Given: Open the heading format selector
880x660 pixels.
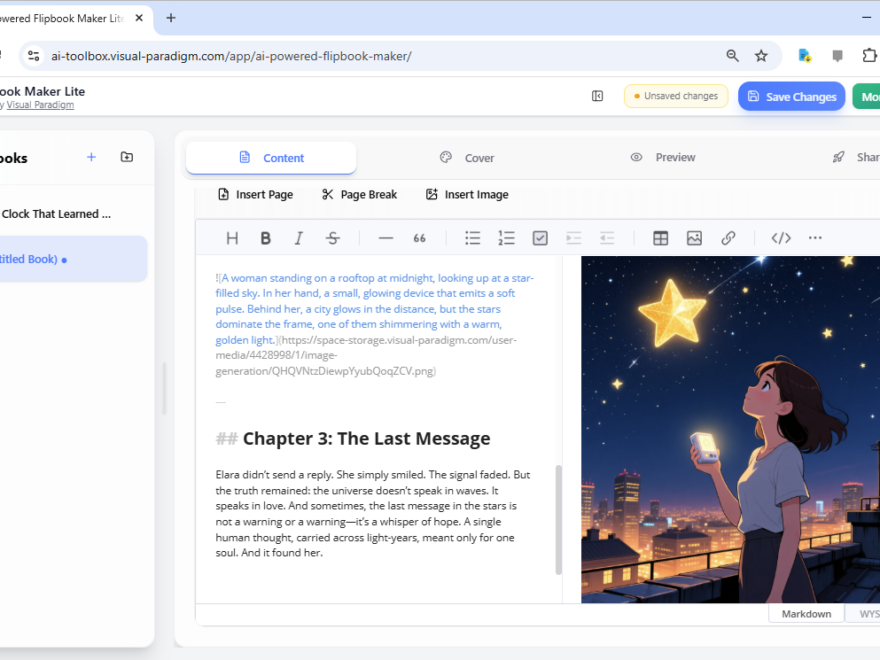Looking at the screenshot, I should click(x=232, y=237).
